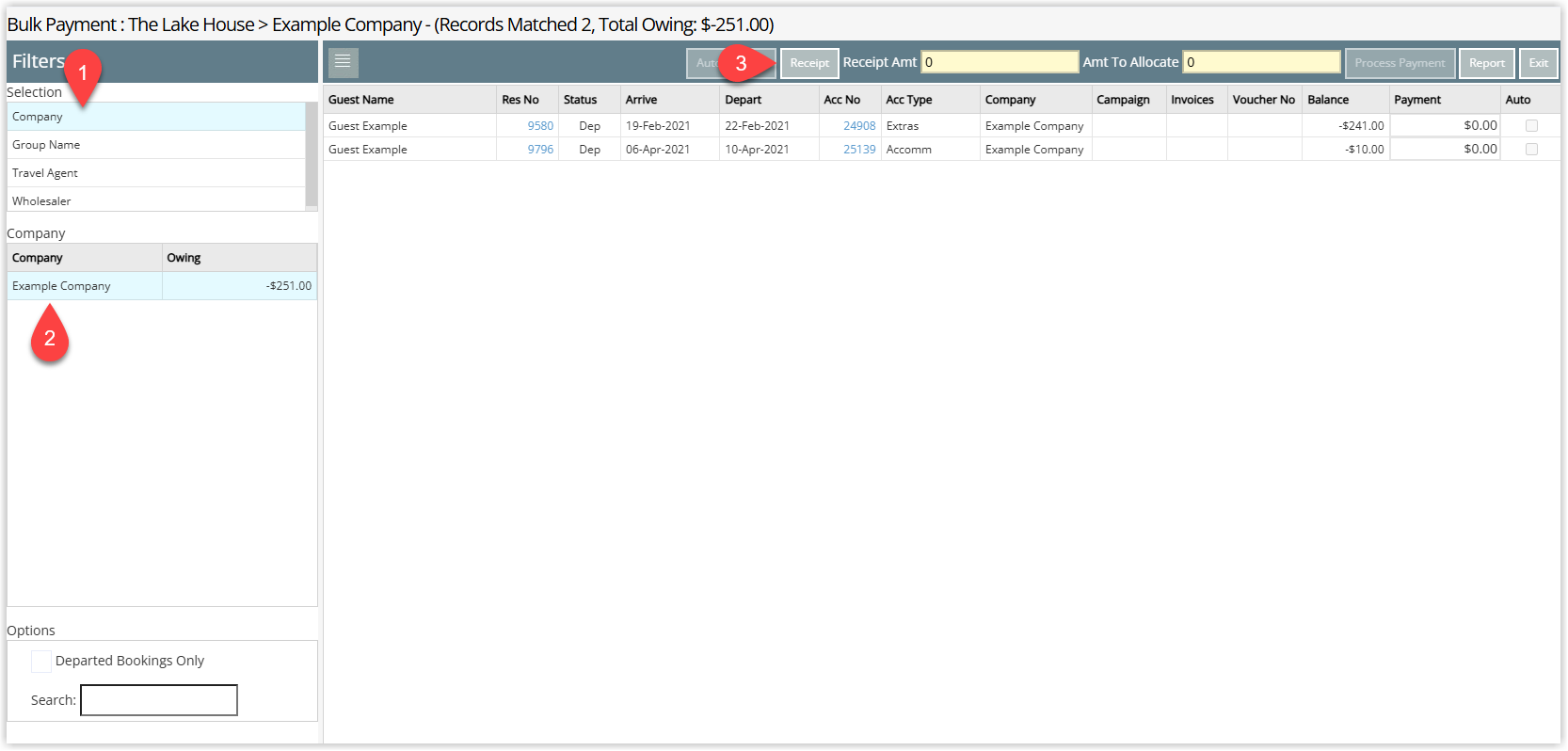Exit the Bulk Payment screen
The image size is (1568, 751).
point(1539,63)
